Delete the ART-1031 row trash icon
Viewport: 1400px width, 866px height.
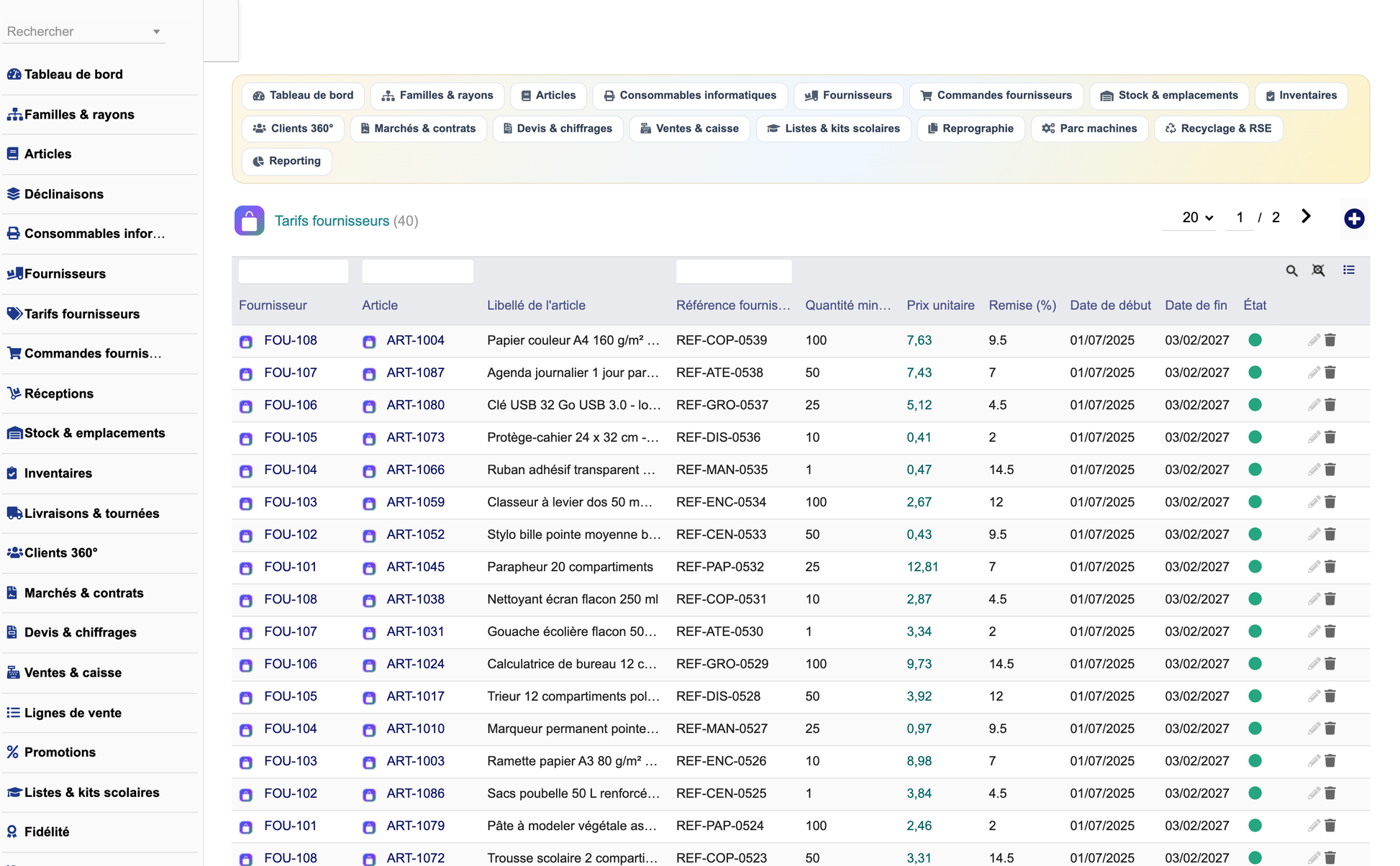click(x=1330, y=632)
